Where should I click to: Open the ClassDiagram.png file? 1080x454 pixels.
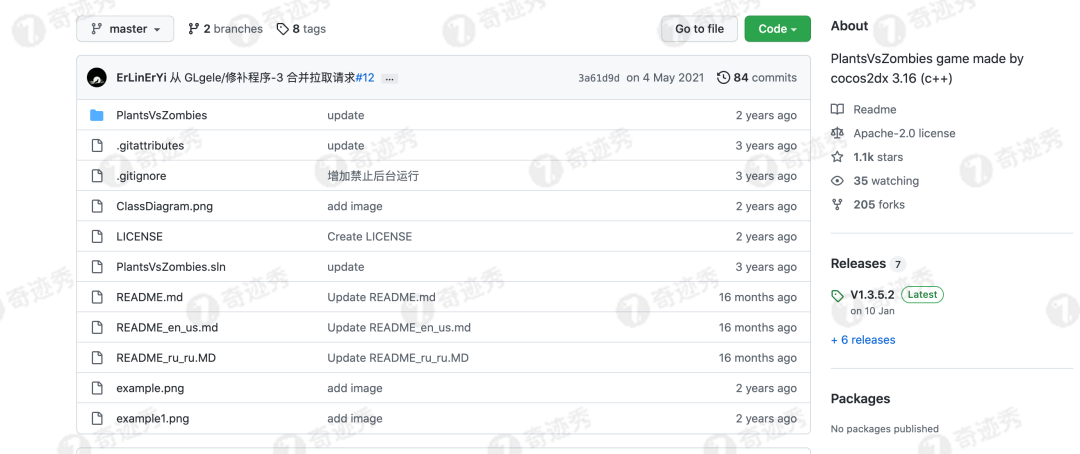(x=165, y=206)
